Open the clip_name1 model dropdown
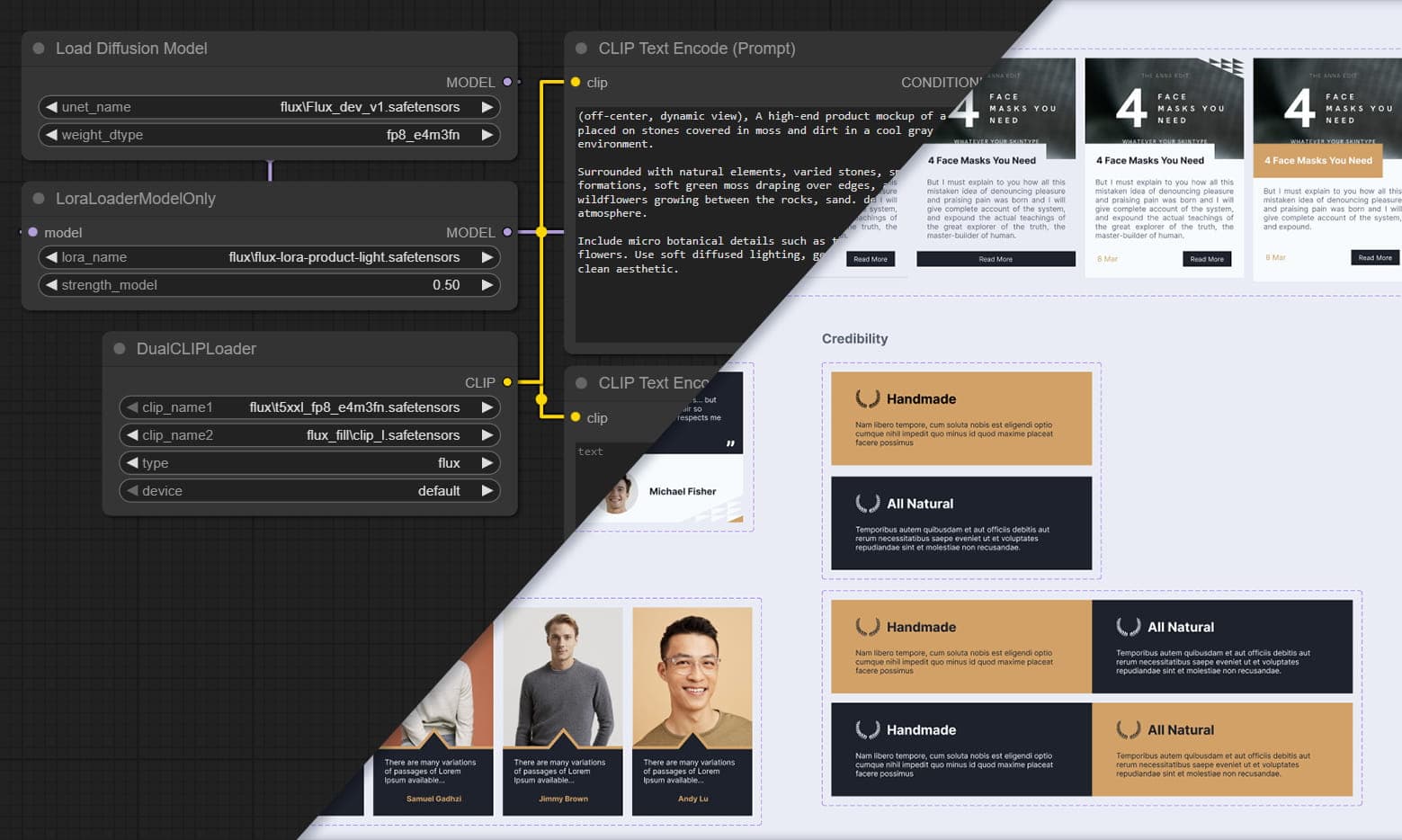1402x840 pixels. coord(309,407)
